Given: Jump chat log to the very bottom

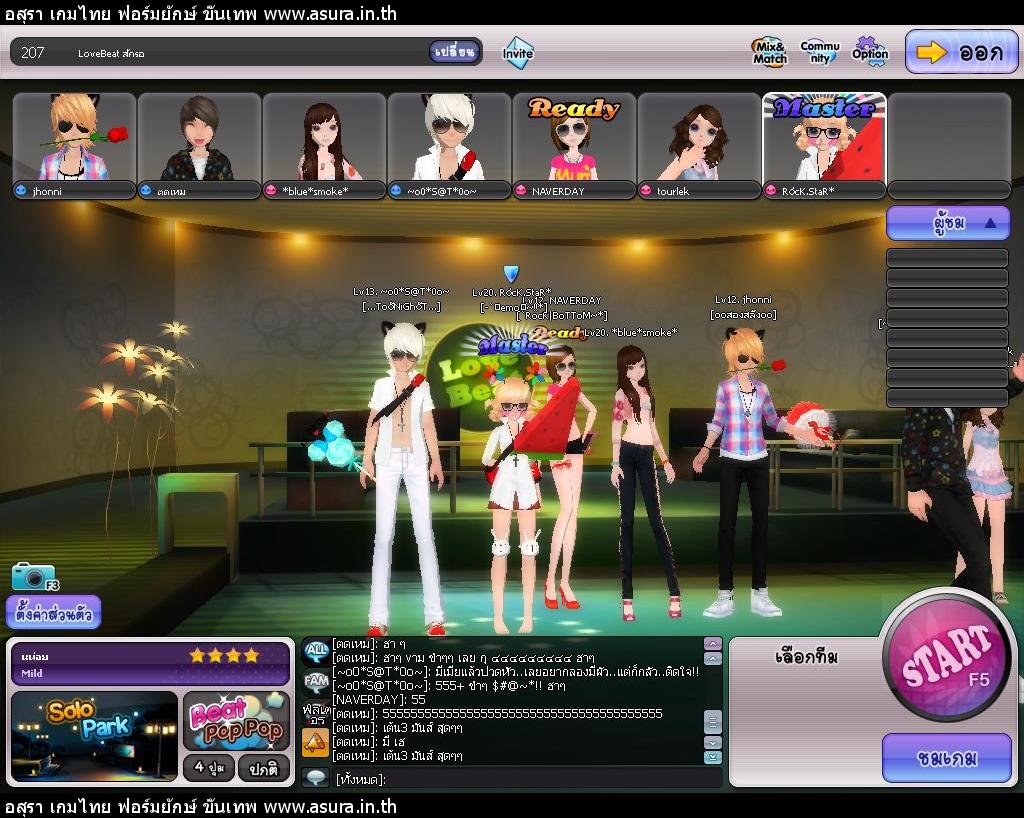Looking at the screenshot, I should 712,757.
